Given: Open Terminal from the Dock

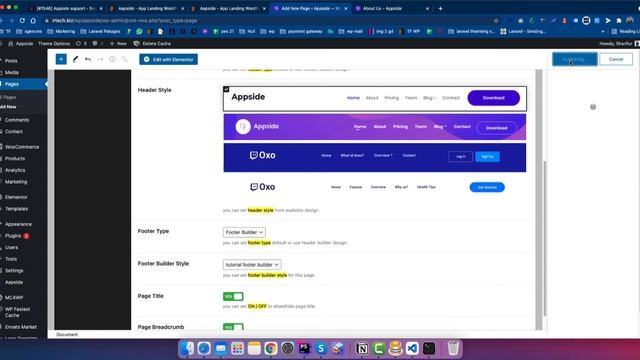Looking at the screenshot, I should [x=429, y=349].
